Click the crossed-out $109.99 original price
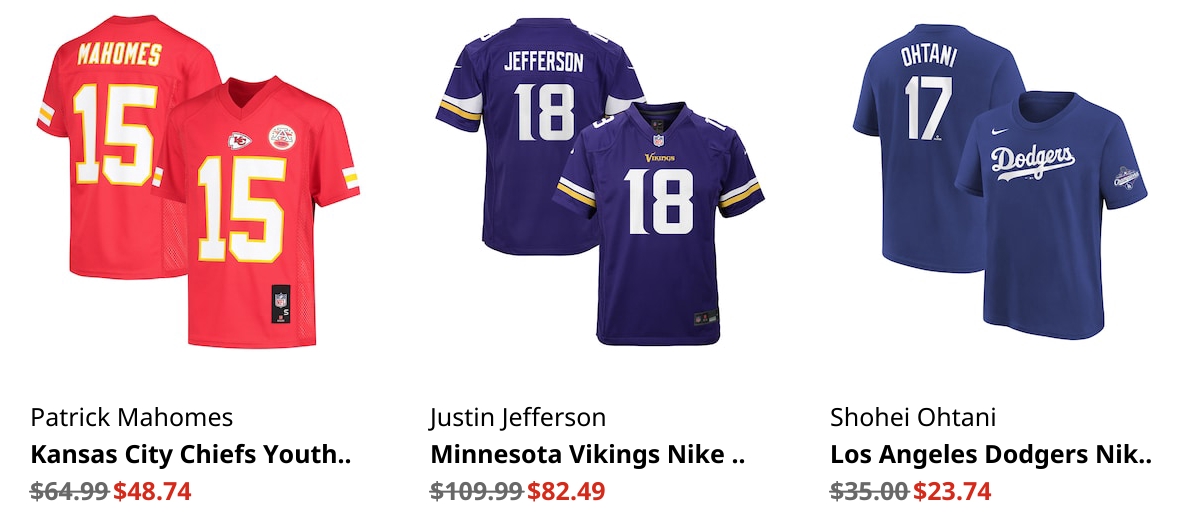 pyautogui.click(x=477, y=491)
